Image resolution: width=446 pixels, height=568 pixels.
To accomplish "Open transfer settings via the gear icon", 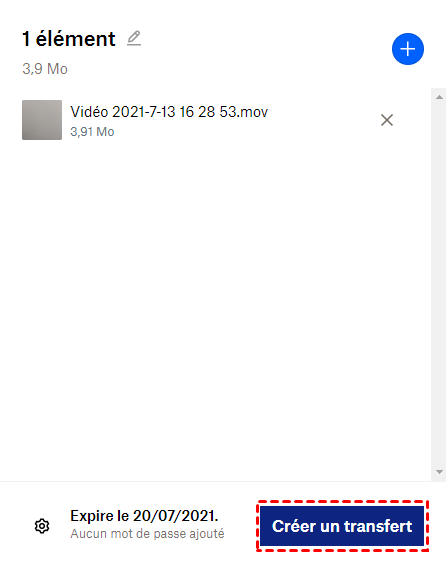I will click(42, 526).
